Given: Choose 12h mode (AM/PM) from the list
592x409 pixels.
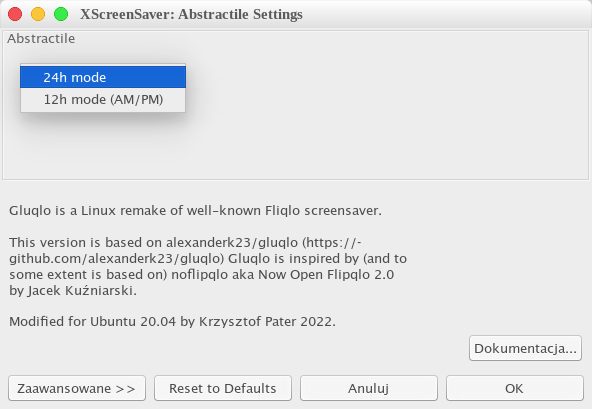Looking at the screenshot, I should 103,99.
